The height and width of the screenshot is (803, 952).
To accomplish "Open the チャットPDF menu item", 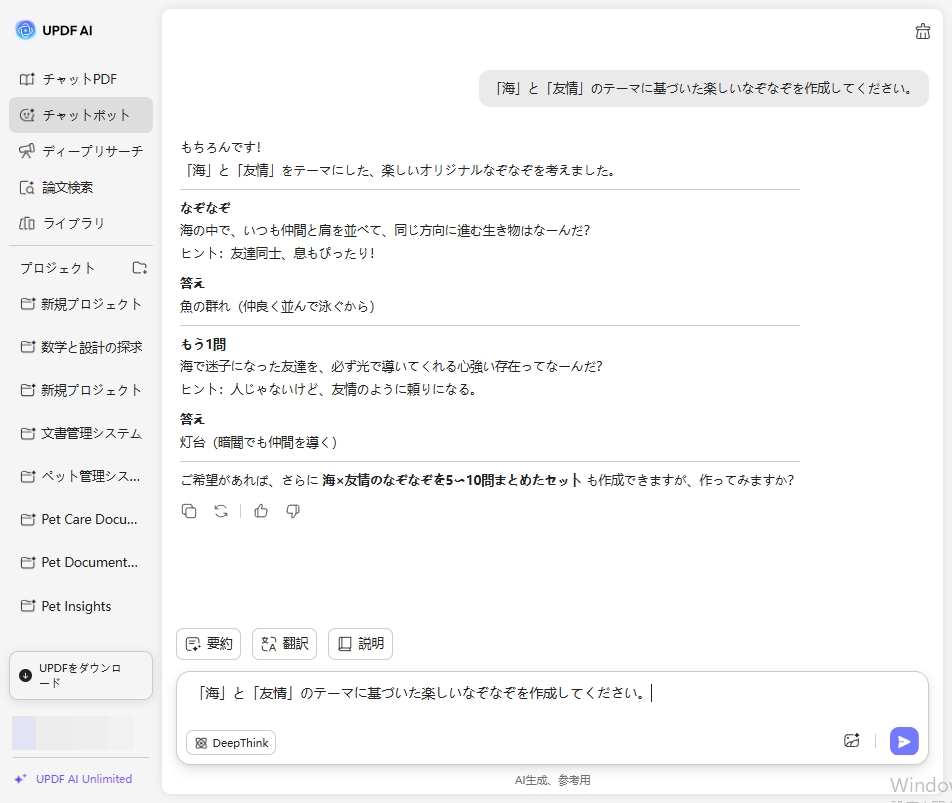I will tap(81, 79).
